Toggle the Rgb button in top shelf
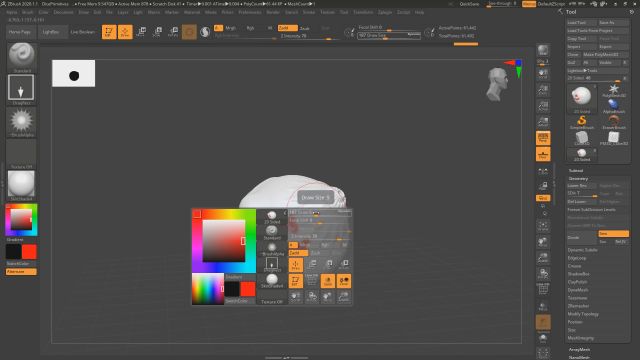Image resolution: width=640 pixels, height=360 pixels. coord(250,28)
